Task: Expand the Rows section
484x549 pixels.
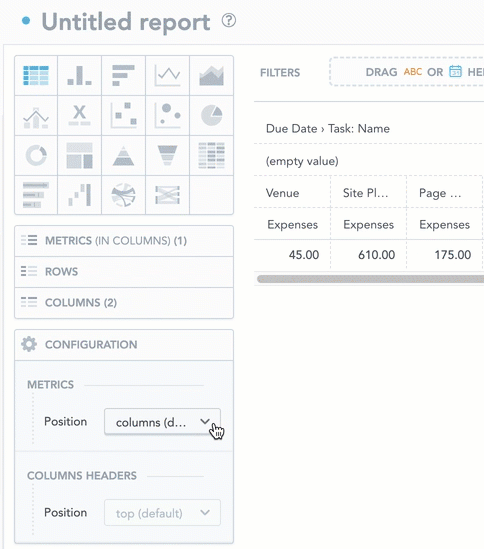Action: pos(124,272)
